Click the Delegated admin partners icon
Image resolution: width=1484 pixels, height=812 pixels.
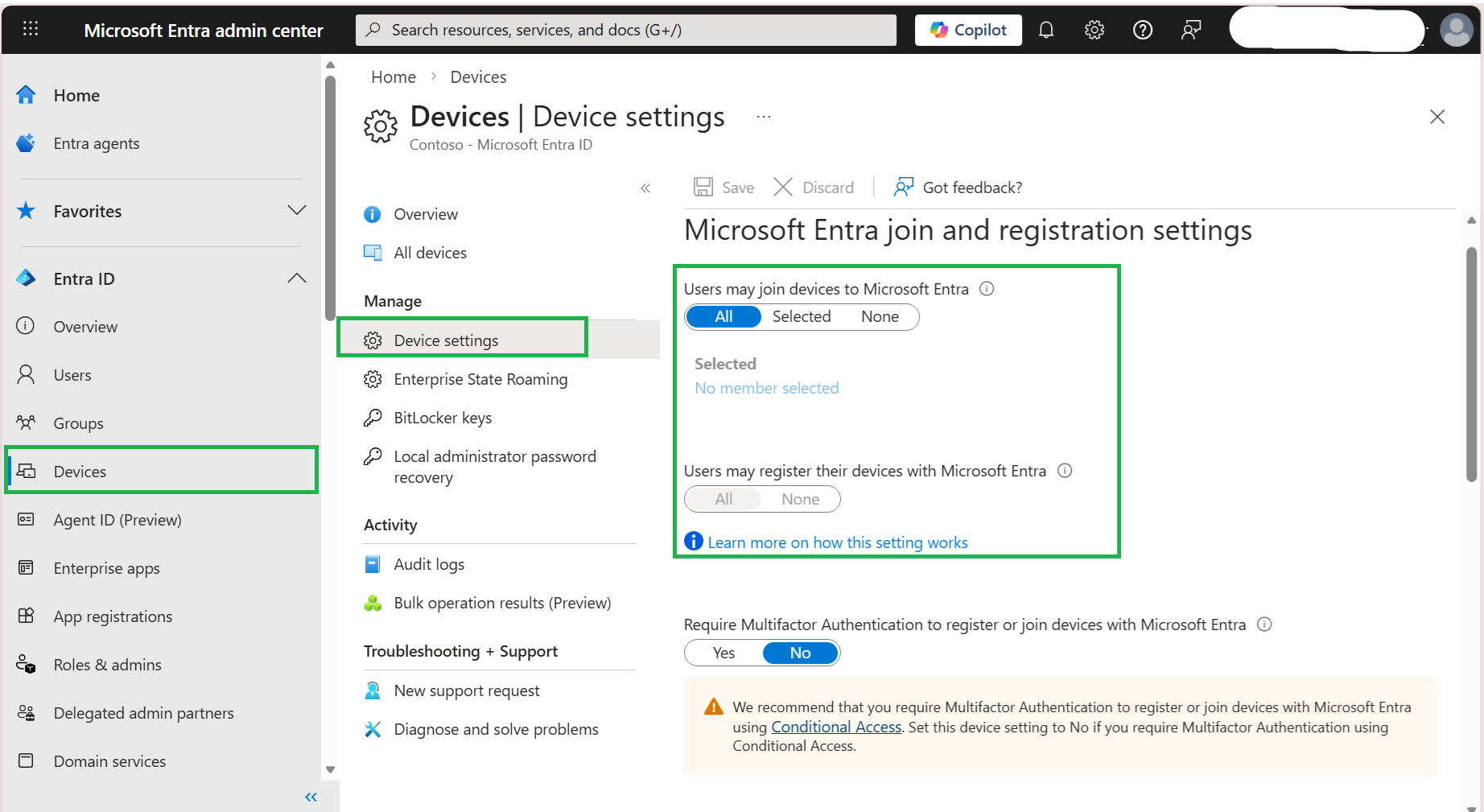click(26, 713)
